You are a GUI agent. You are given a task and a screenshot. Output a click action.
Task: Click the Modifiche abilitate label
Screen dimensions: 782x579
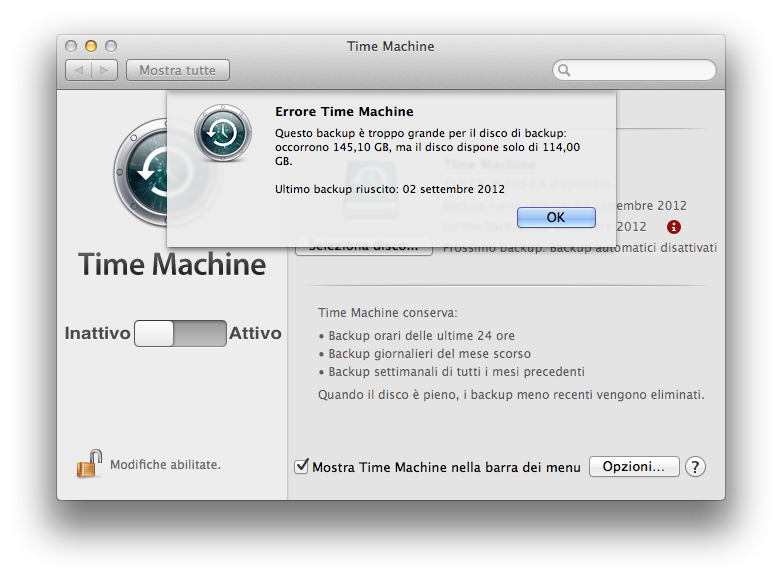(165, 465)
